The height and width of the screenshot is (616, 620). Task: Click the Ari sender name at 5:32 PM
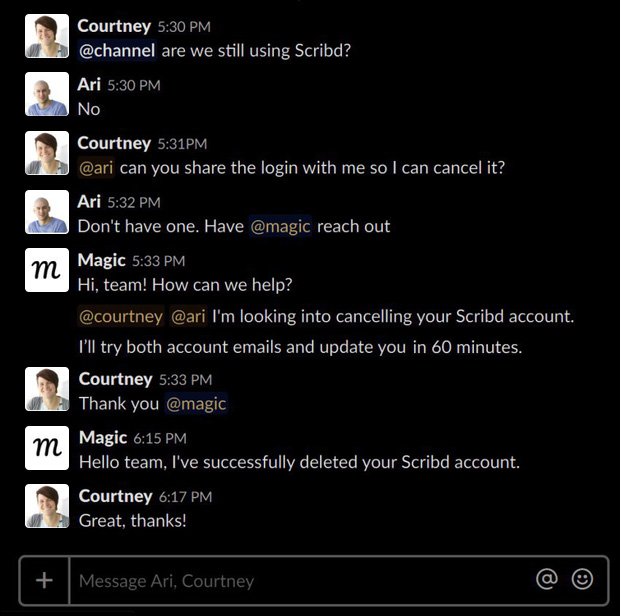tap(89, 202)
